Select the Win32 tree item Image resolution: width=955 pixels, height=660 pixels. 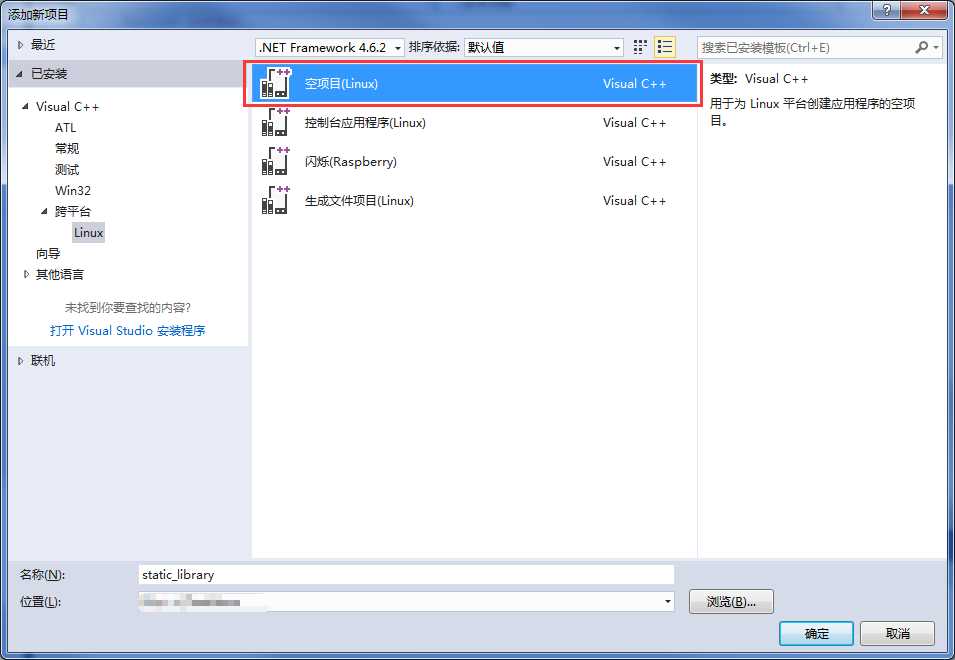[72, 191]
